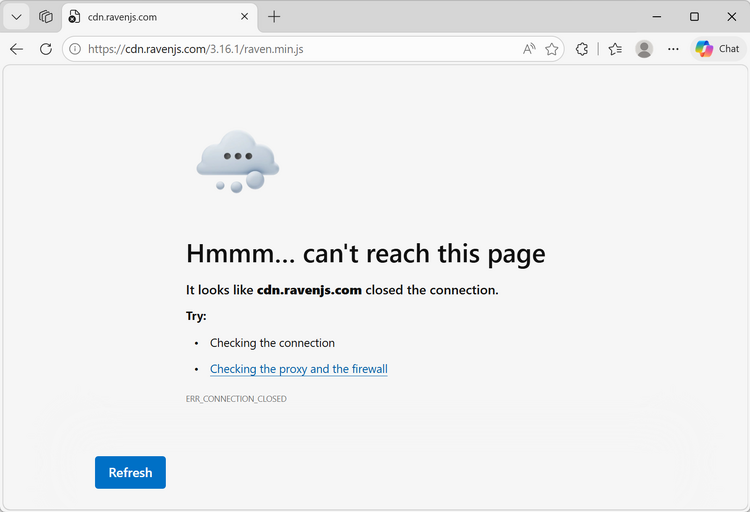The image size is (750, 512).
Task: Open the Favorites list icon
Action: [615, 49]
